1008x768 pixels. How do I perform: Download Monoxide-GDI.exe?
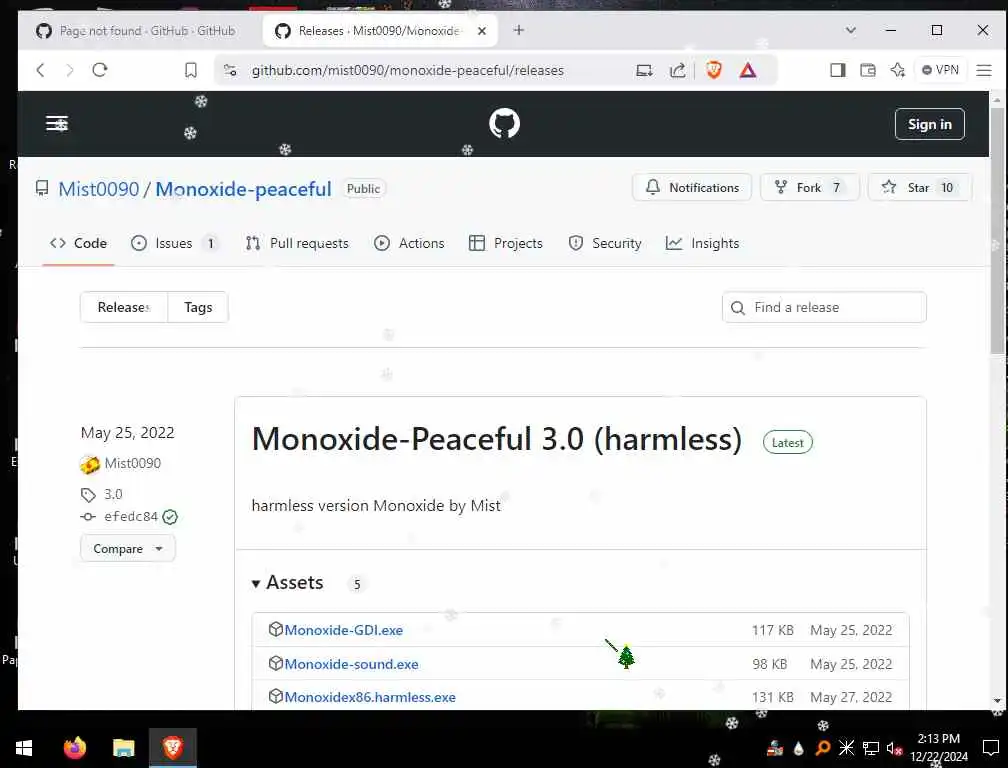click(343, 630)
